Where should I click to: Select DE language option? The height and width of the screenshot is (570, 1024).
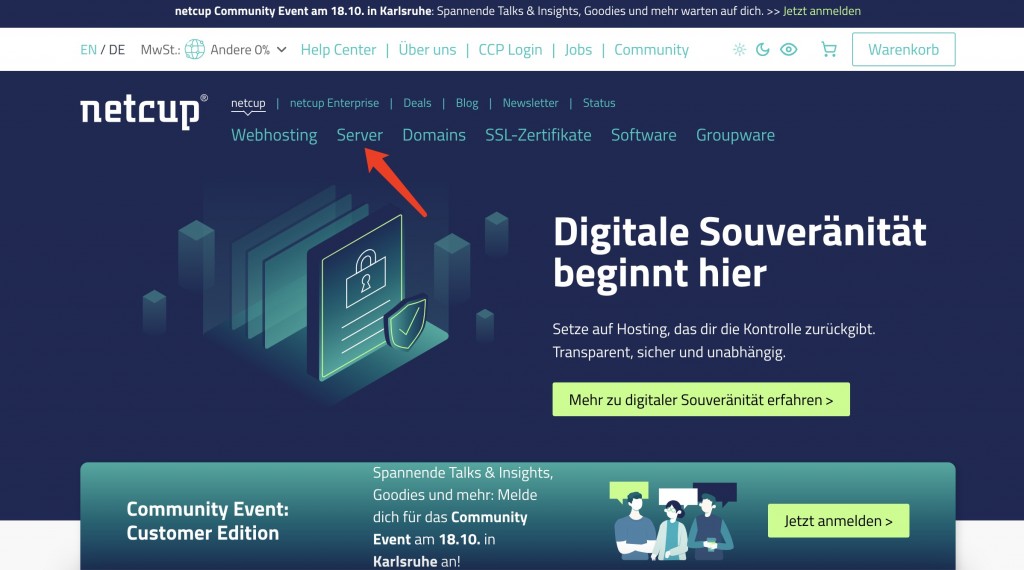point(117,50)
